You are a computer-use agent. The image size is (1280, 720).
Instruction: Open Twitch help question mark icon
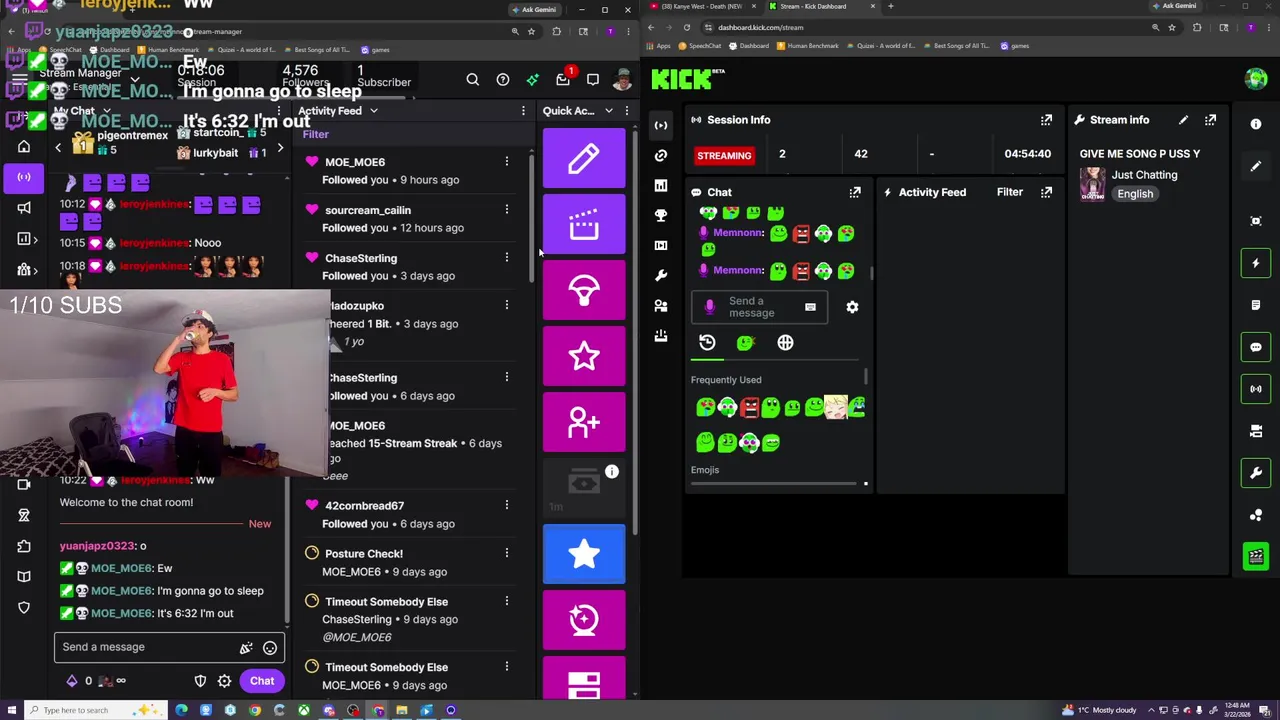tap(503, 80)
